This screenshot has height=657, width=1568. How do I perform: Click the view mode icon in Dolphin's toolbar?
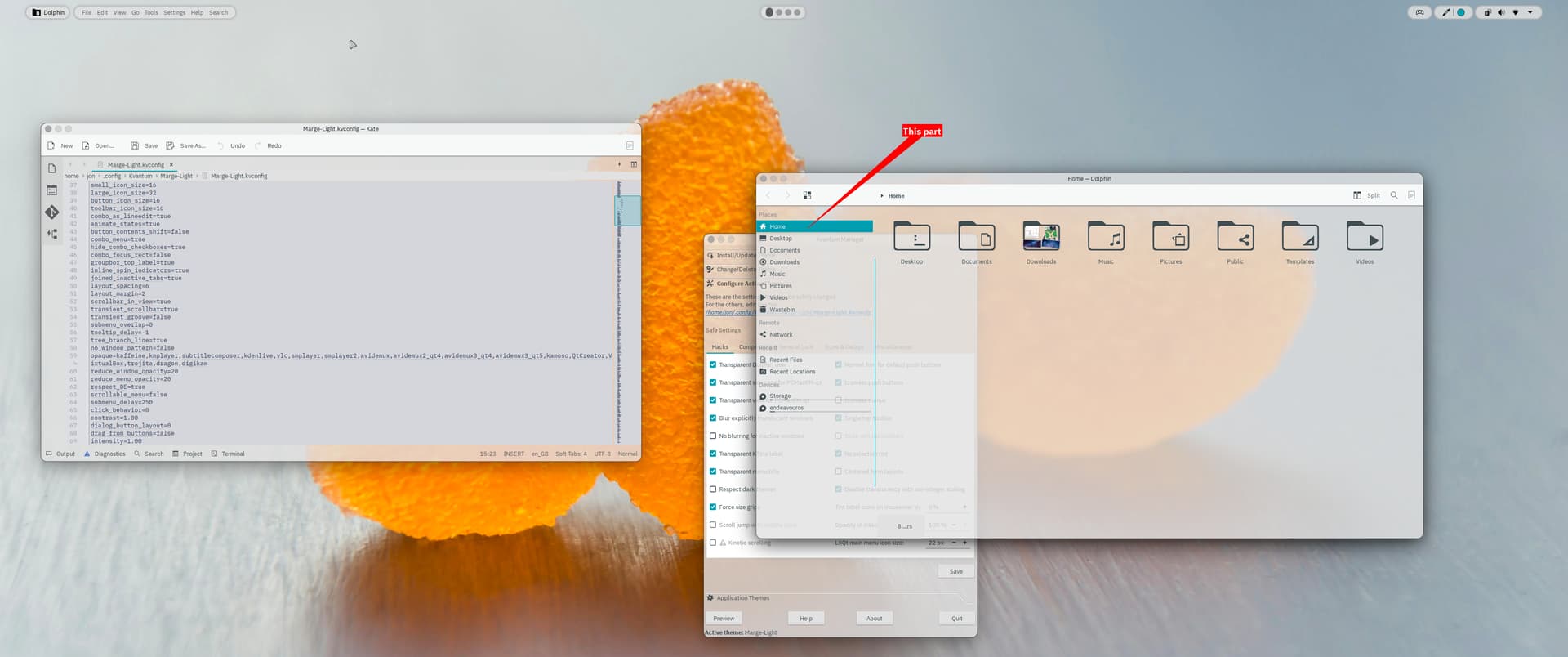coord(807,195)
